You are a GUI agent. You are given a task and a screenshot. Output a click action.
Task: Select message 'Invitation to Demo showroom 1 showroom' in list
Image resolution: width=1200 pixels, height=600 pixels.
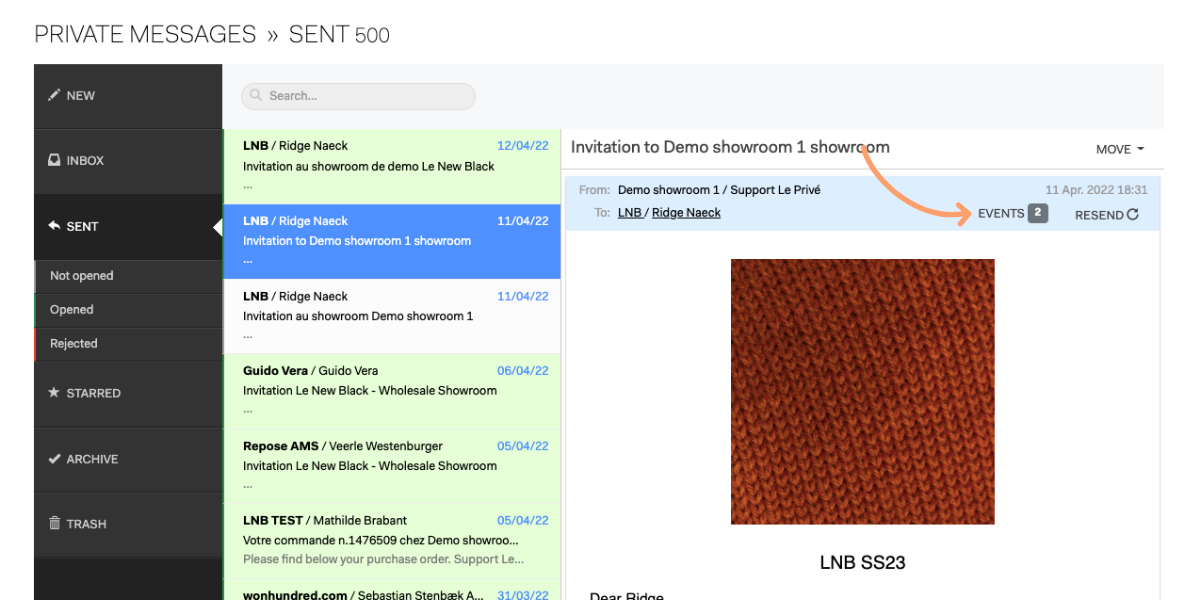(x=392, y=242)
